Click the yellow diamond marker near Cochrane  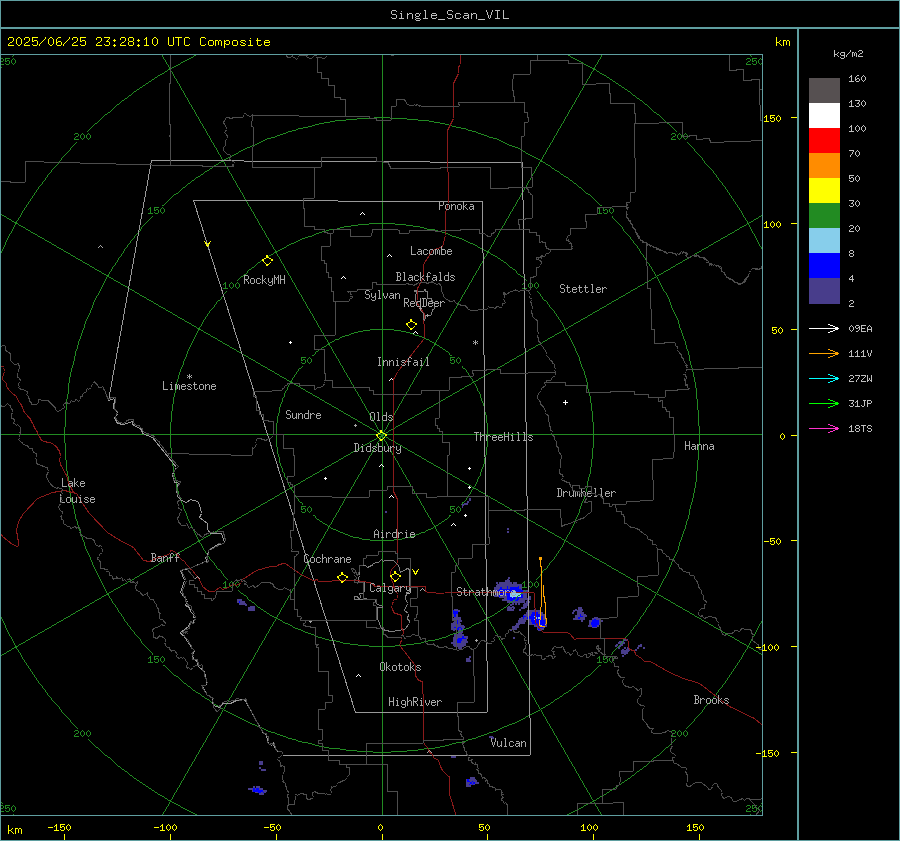tap(342, 578)
